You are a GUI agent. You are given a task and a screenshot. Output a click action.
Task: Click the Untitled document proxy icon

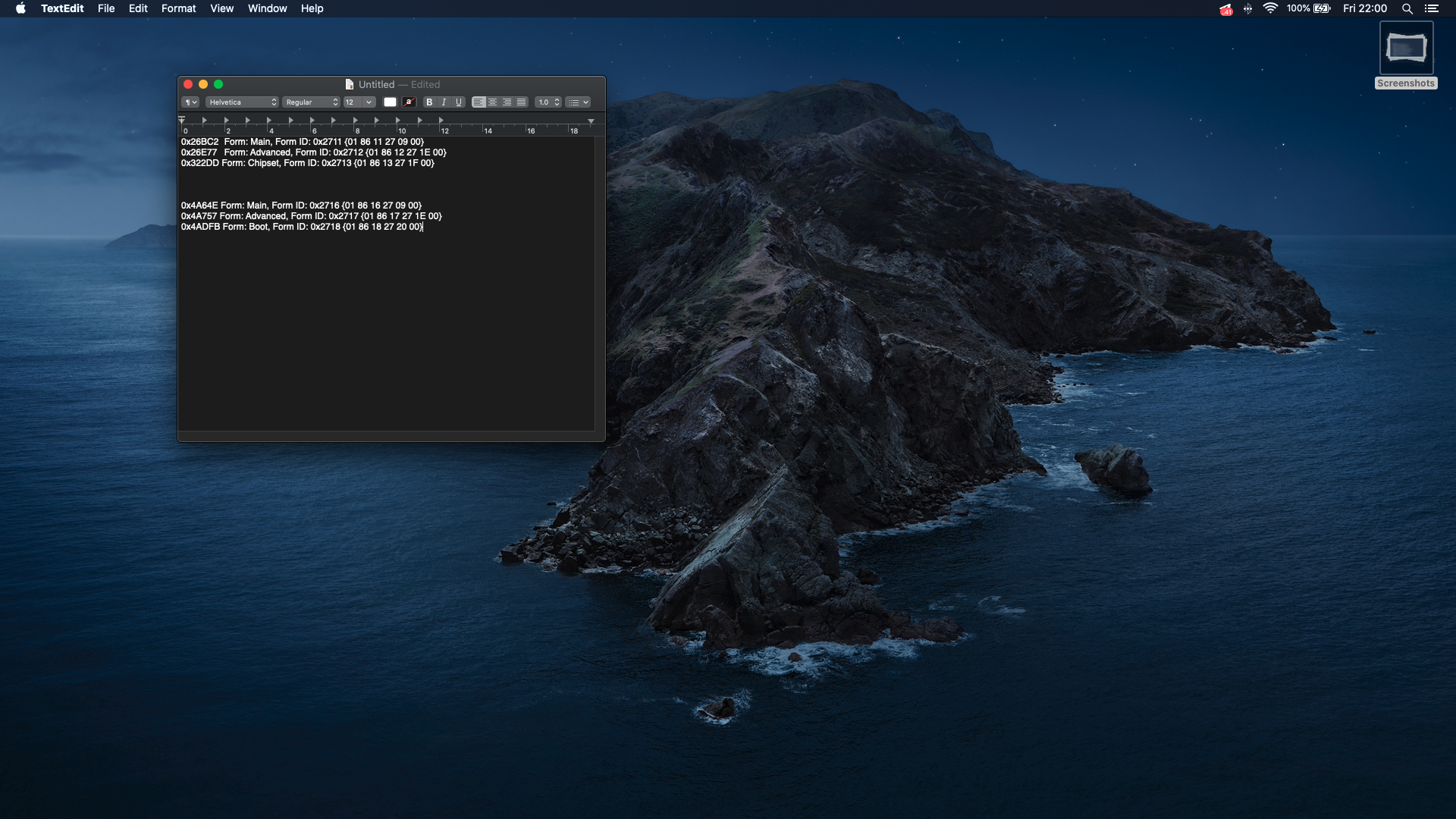click(350, 85)
